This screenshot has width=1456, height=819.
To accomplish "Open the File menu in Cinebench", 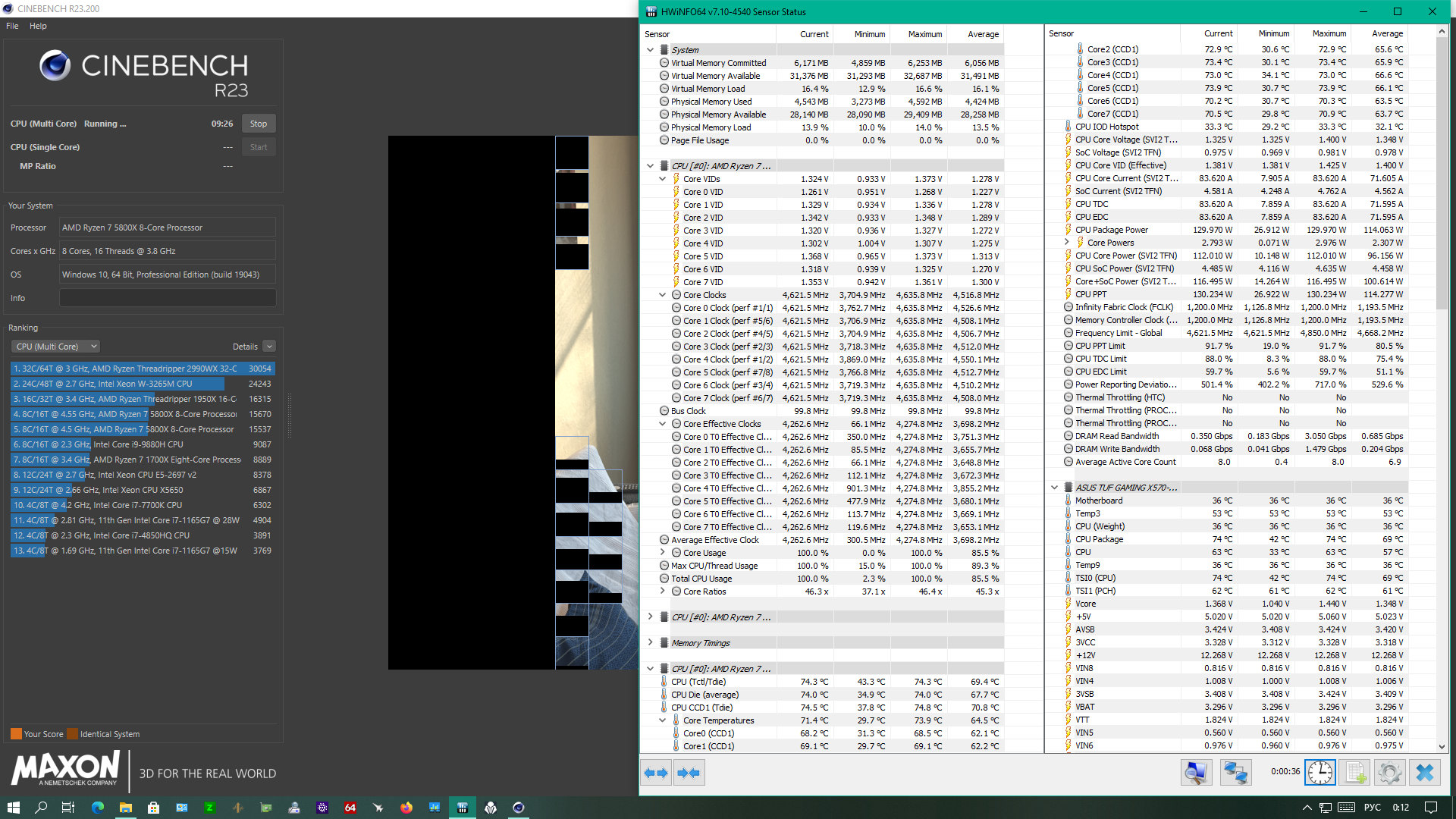I will [x=12, y=26].
